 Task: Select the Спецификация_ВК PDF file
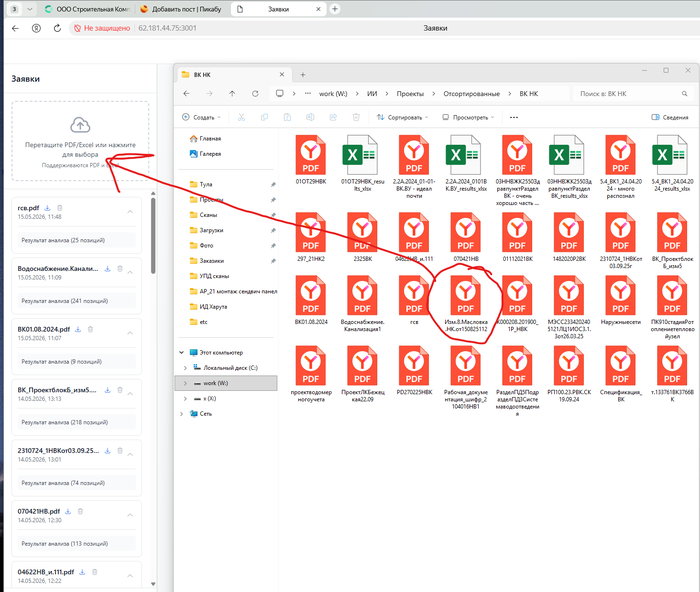click(621, 374)
